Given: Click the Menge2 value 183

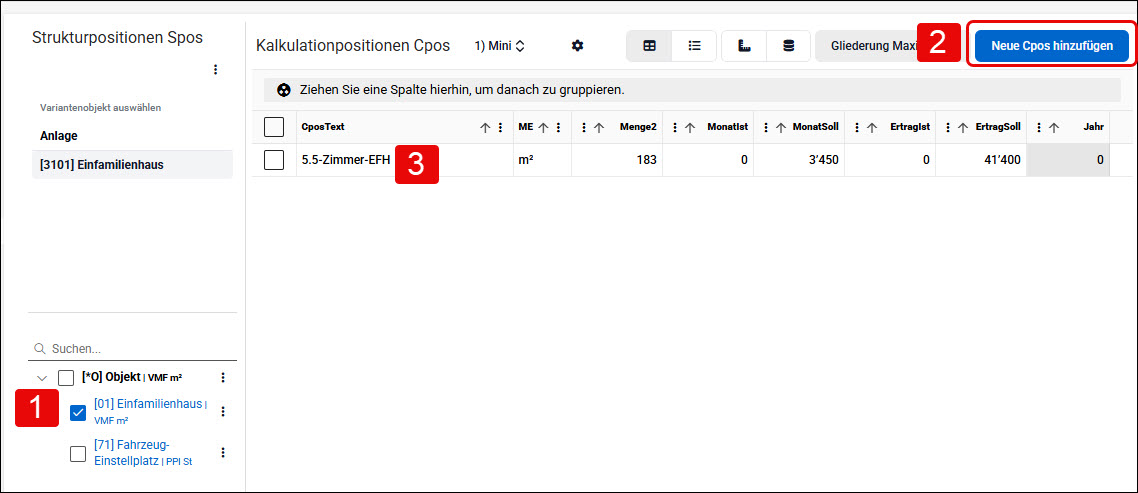Looking at the screenshot, I should tap(647, 160).
